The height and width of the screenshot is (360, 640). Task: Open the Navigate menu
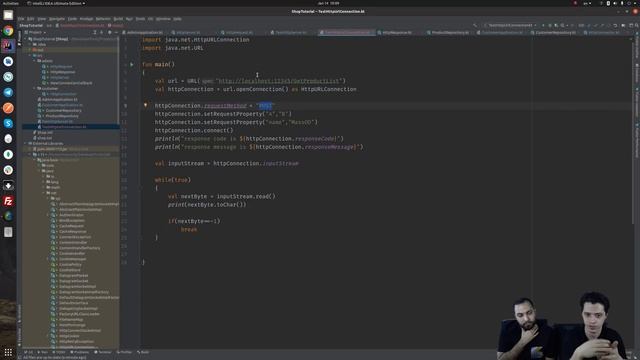[x=57, y=19]
